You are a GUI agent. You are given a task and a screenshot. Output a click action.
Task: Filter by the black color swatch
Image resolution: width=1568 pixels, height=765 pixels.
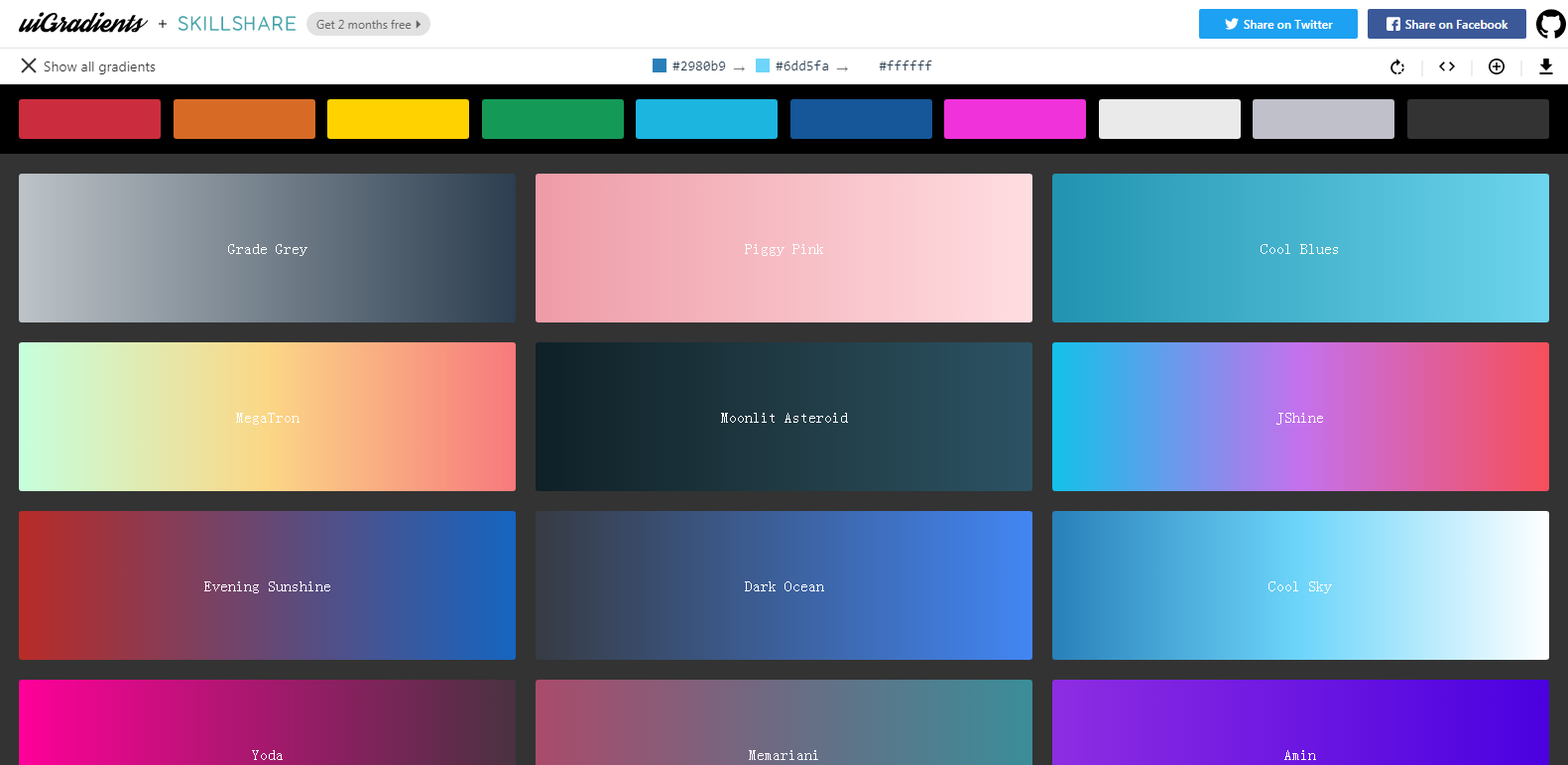pos(1478,119)
